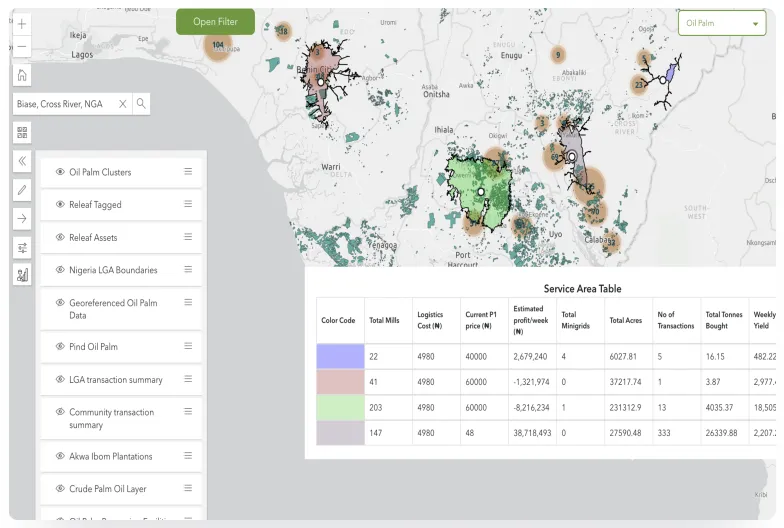Click the Total Acres column header

point(626,320)
